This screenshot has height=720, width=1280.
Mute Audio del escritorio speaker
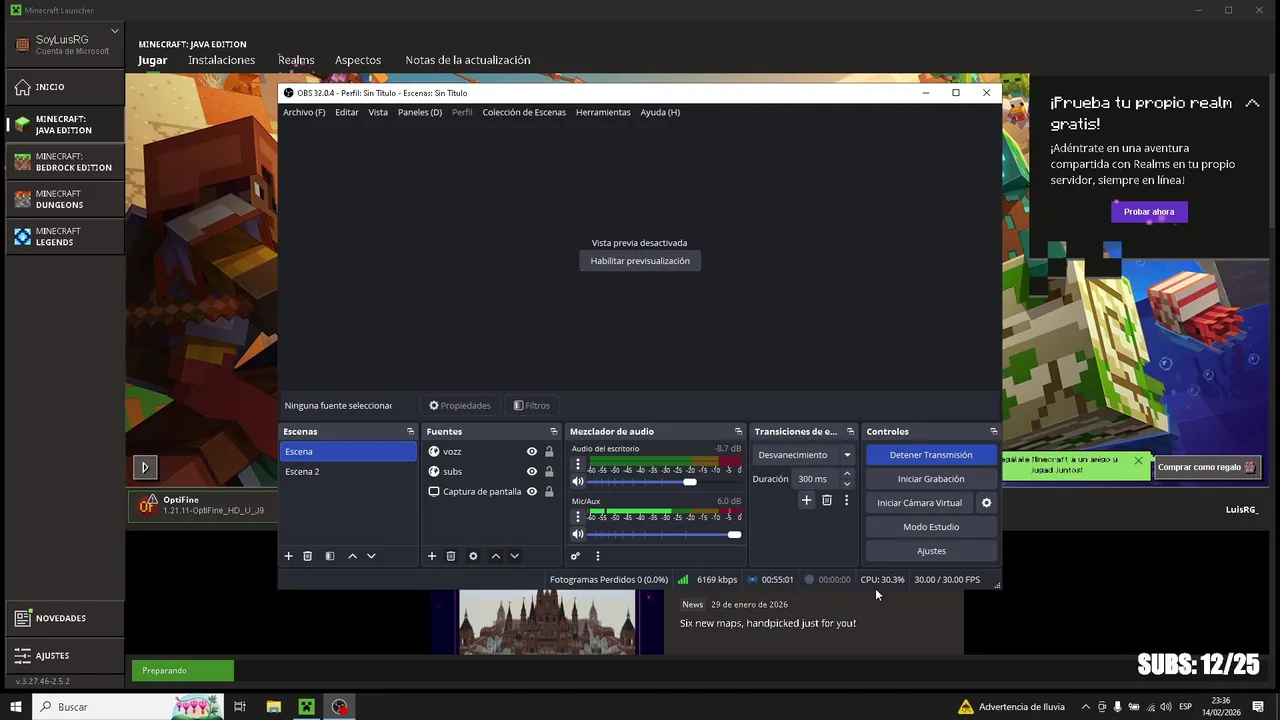click(x=577, y=482)
